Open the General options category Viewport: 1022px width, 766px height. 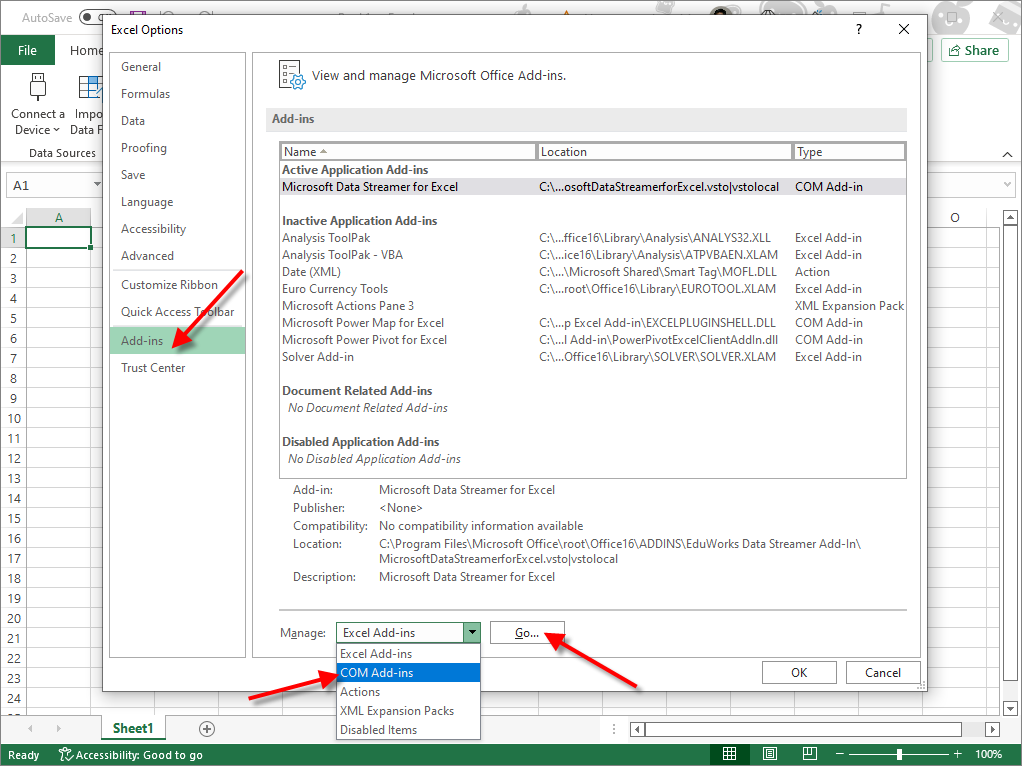click(x=177, y=66)
